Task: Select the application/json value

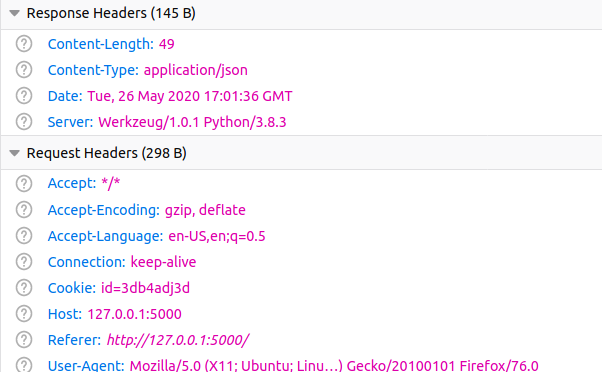Action: click(x=195, y=71)
